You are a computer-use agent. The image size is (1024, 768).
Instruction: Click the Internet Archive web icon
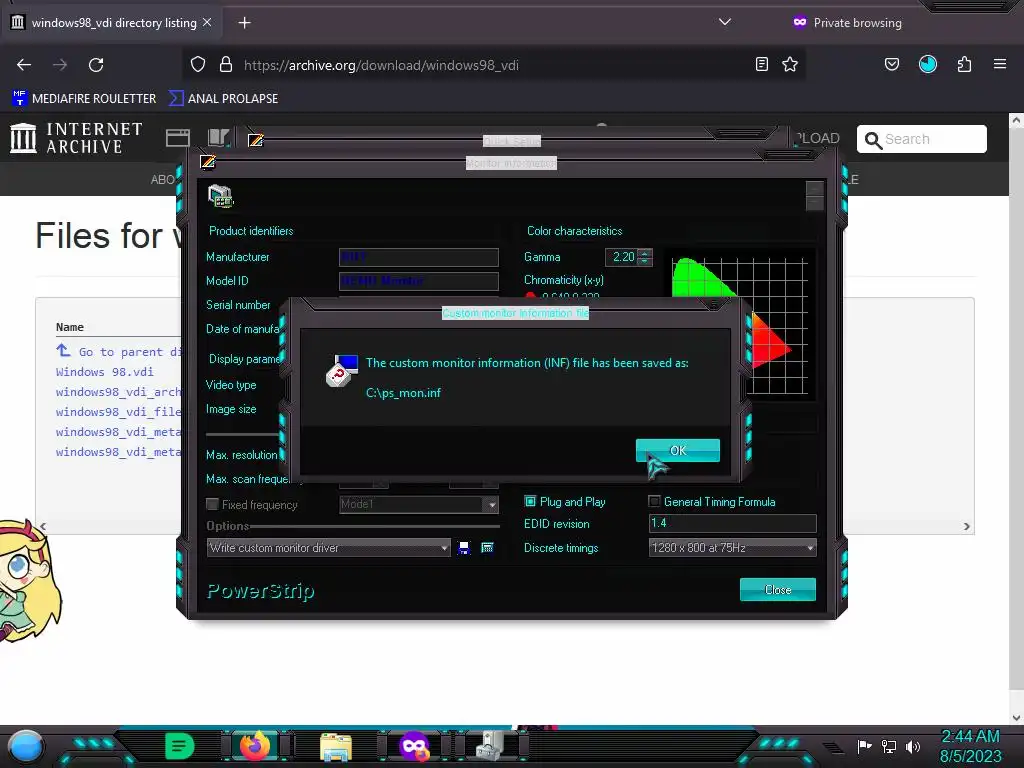tap(178, 138)
